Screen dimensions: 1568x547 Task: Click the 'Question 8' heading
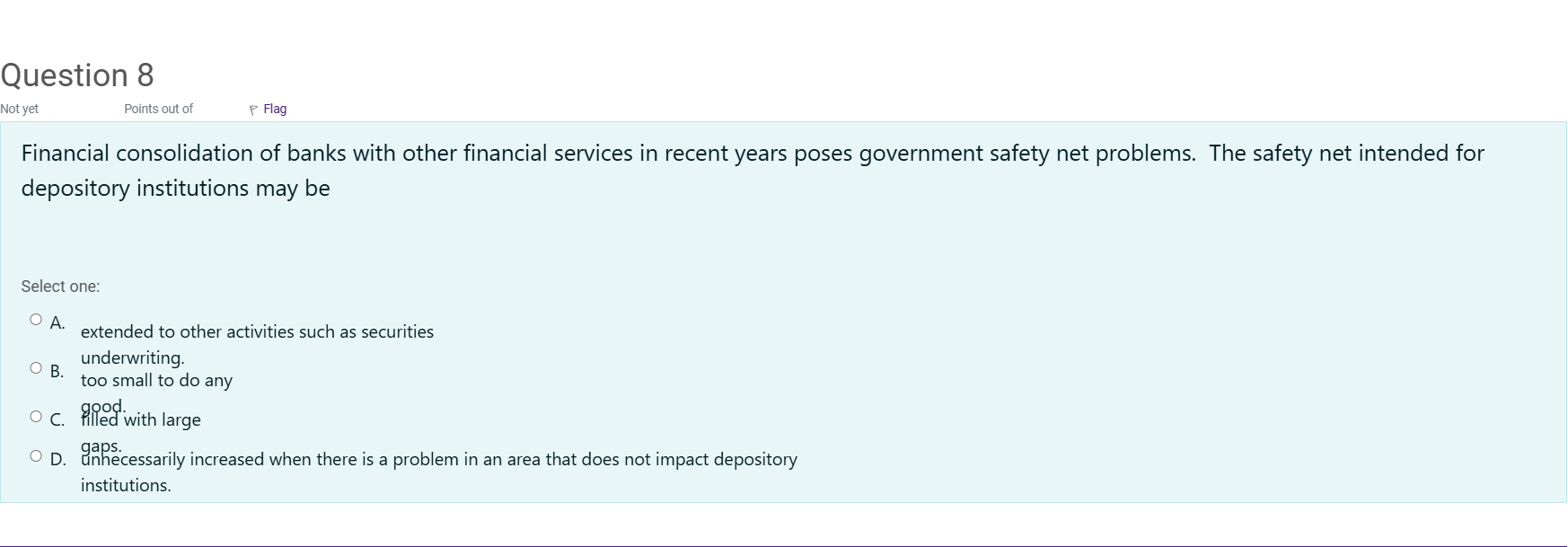(x=77, y=75)
